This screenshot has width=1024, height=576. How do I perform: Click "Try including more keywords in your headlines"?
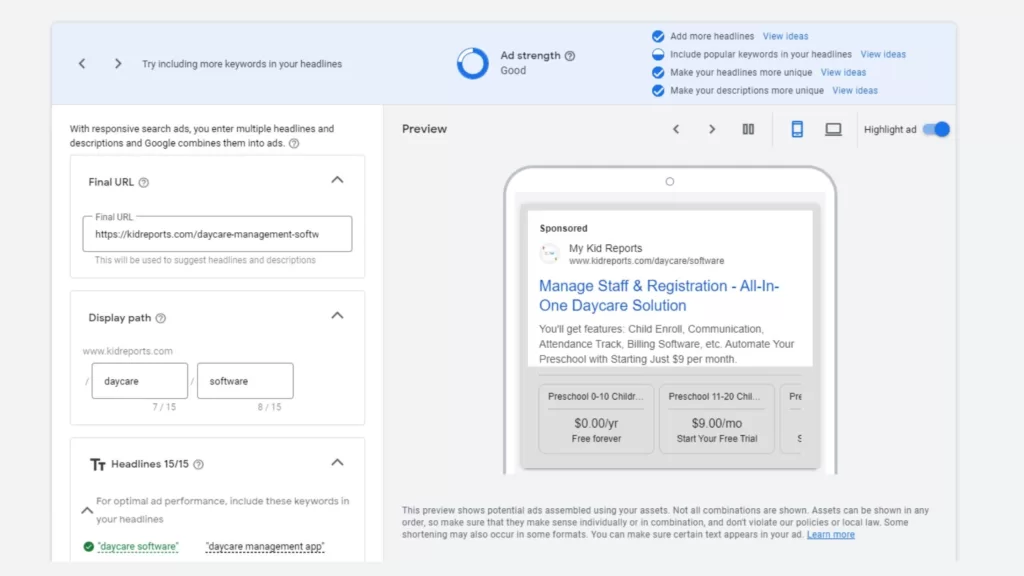coord(242,64)
